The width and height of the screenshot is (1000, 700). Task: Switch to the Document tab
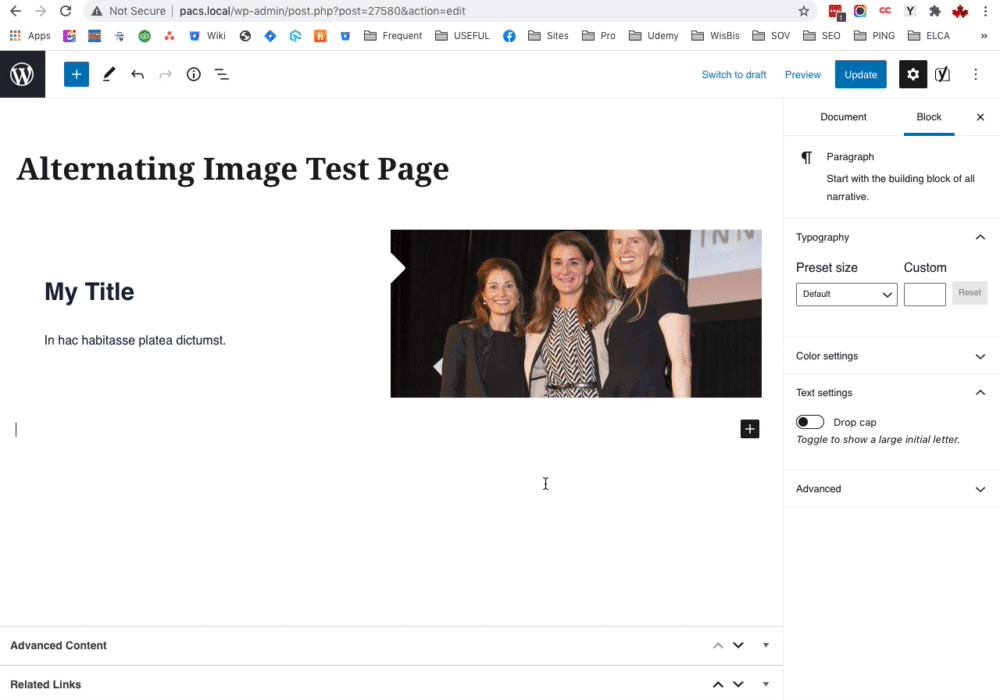coord(843,117)
